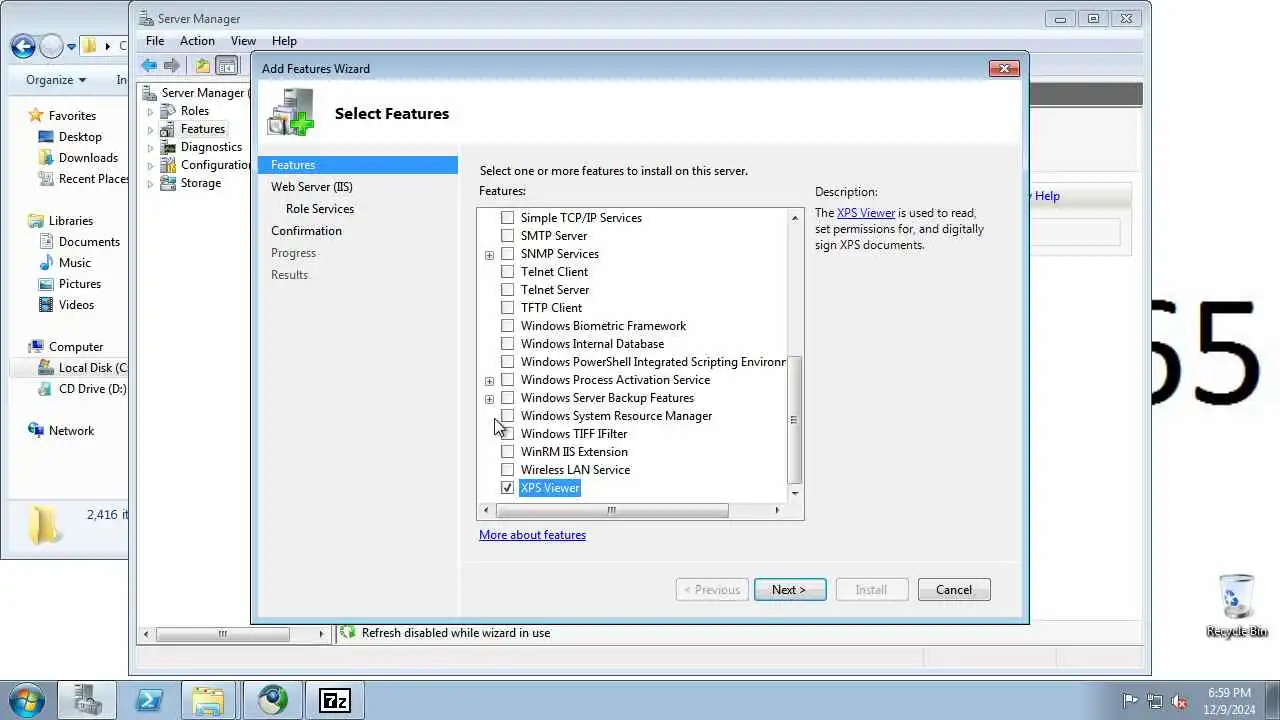Check Windows Biometric Framework checkbox
1280x720 pixels.
click(507, 325)
